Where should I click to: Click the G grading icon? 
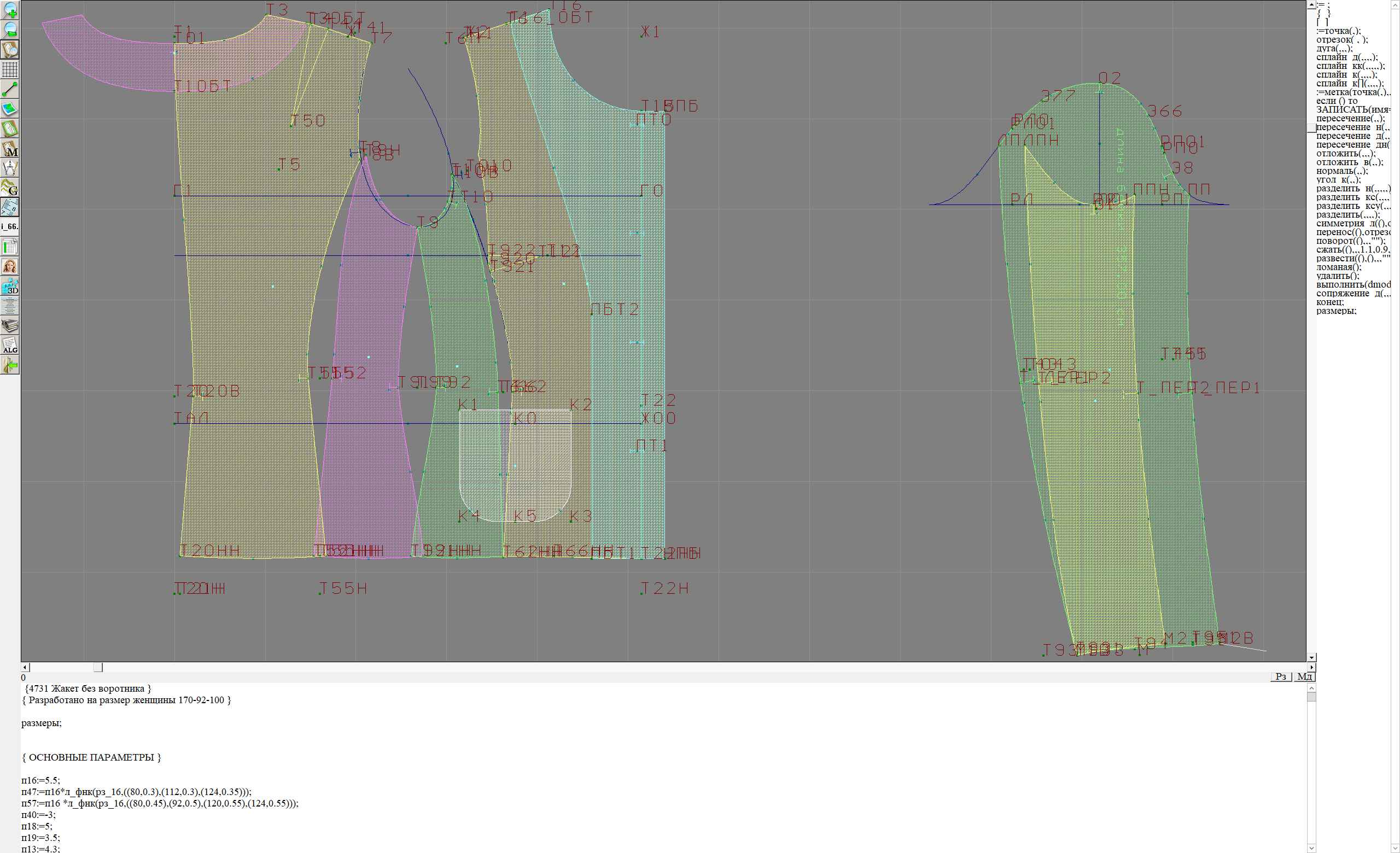tap(10, 188)
